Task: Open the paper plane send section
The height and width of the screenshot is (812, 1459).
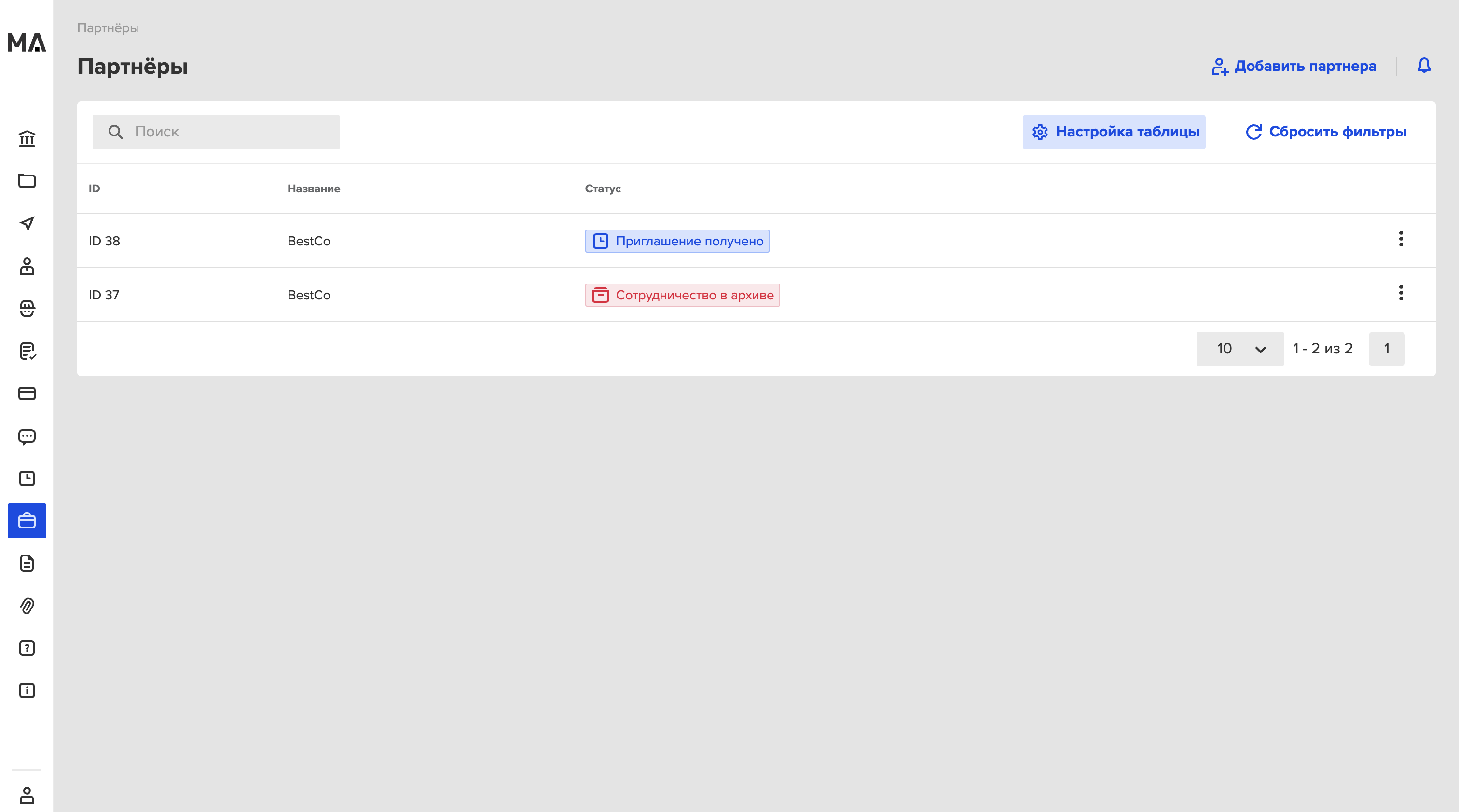Action: (27, 224)
